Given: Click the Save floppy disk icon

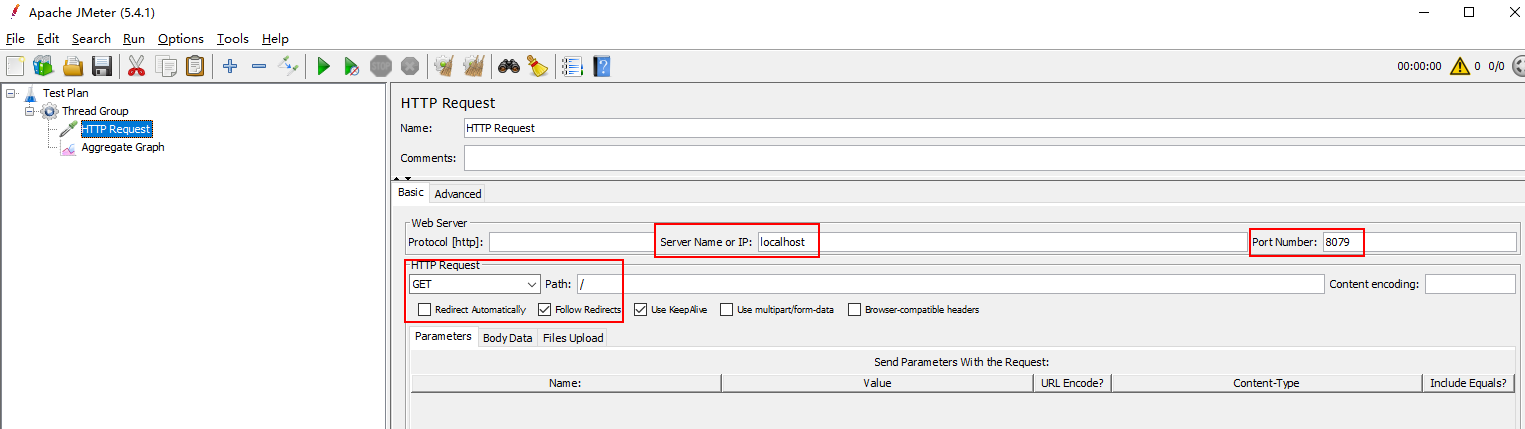Looking at the screenshot, I should click(101, 67).
